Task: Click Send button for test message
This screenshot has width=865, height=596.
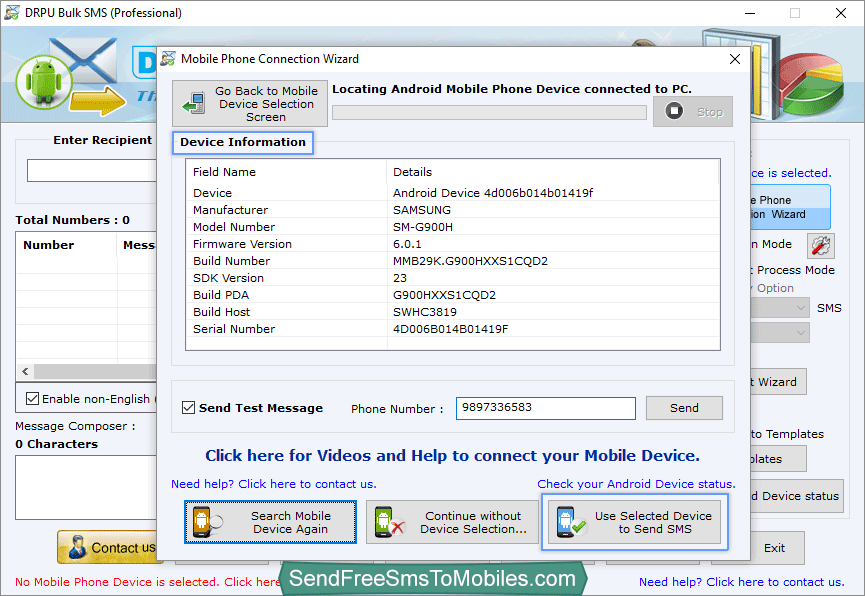Action: pyautogui.click(x=684, y=408)
